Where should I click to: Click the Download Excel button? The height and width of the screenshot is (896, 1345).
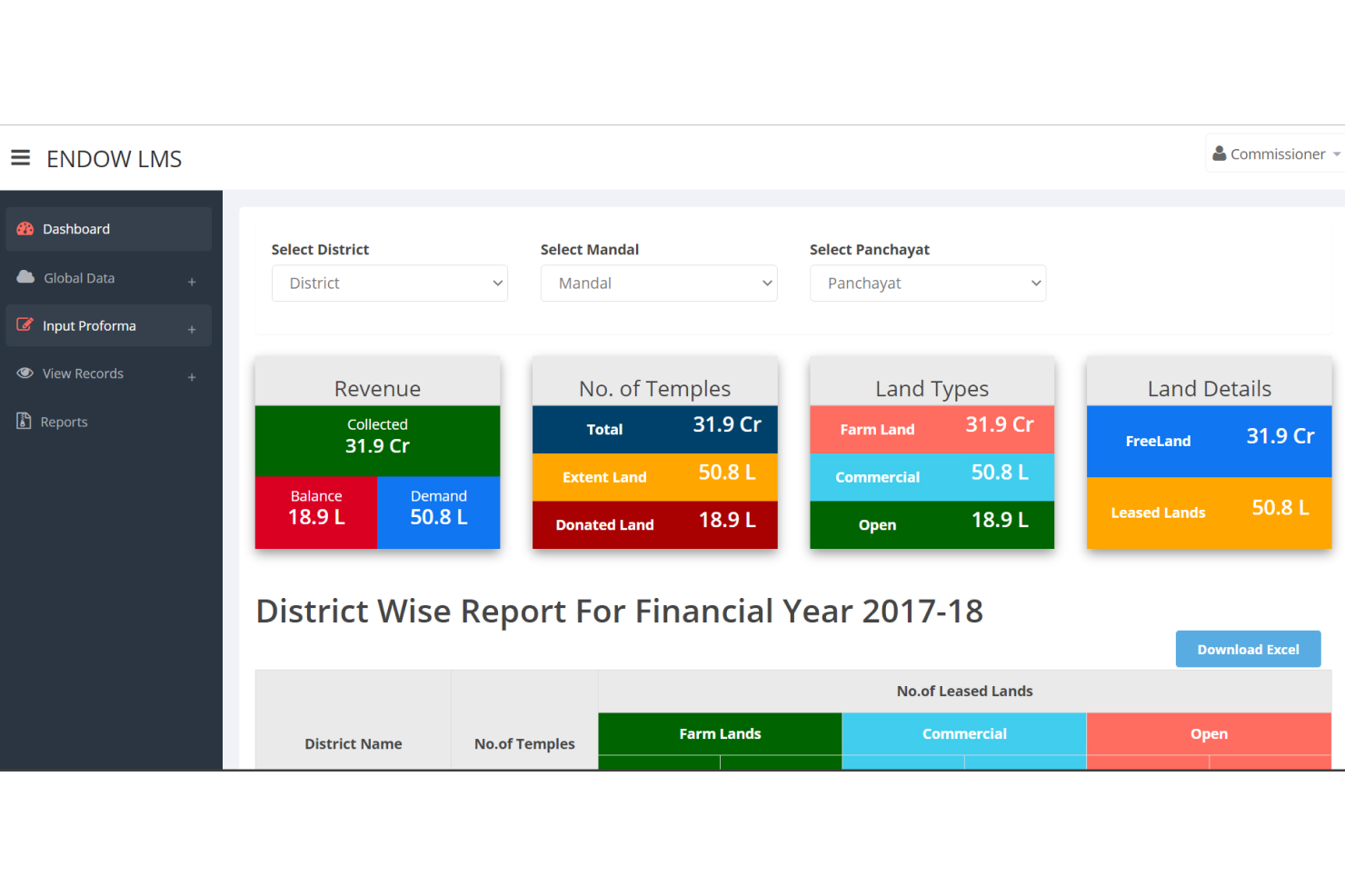point(1248,649)
